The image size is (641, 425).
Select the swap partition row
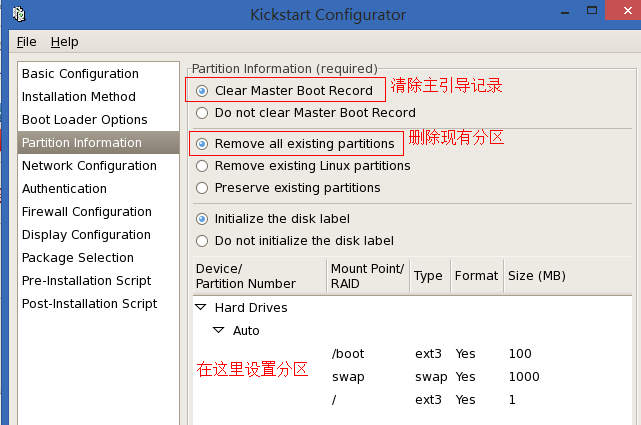(348, 377)
